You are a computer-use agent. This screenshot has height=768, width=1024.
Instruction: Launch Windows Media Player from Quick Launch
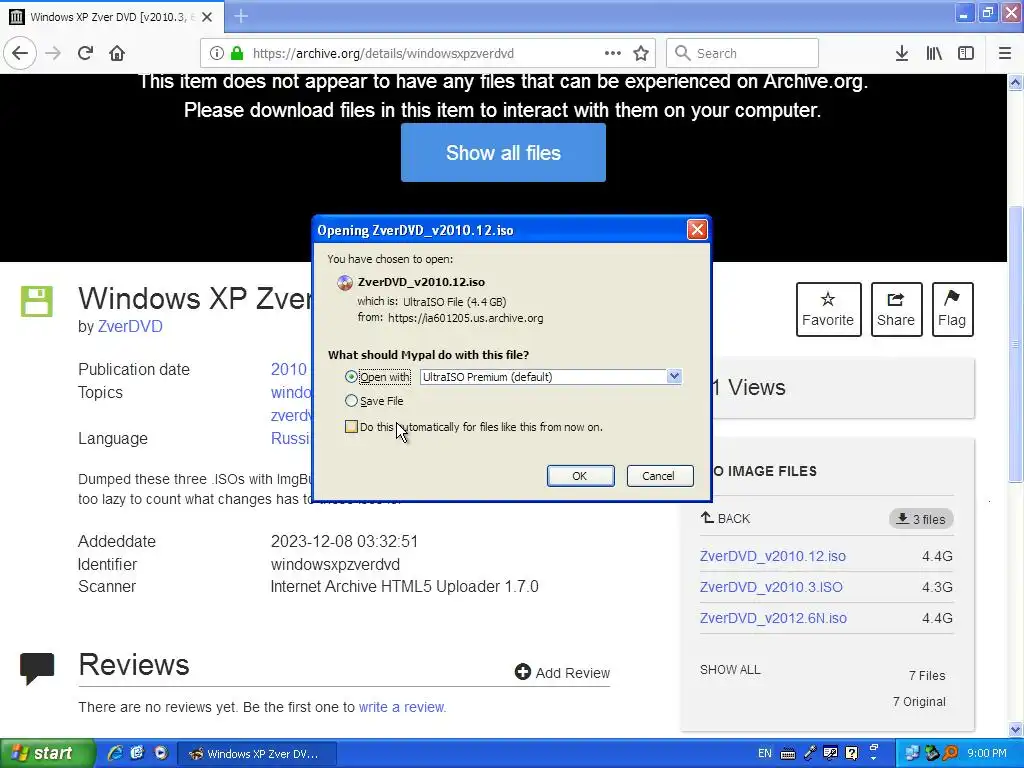(161, 754)
